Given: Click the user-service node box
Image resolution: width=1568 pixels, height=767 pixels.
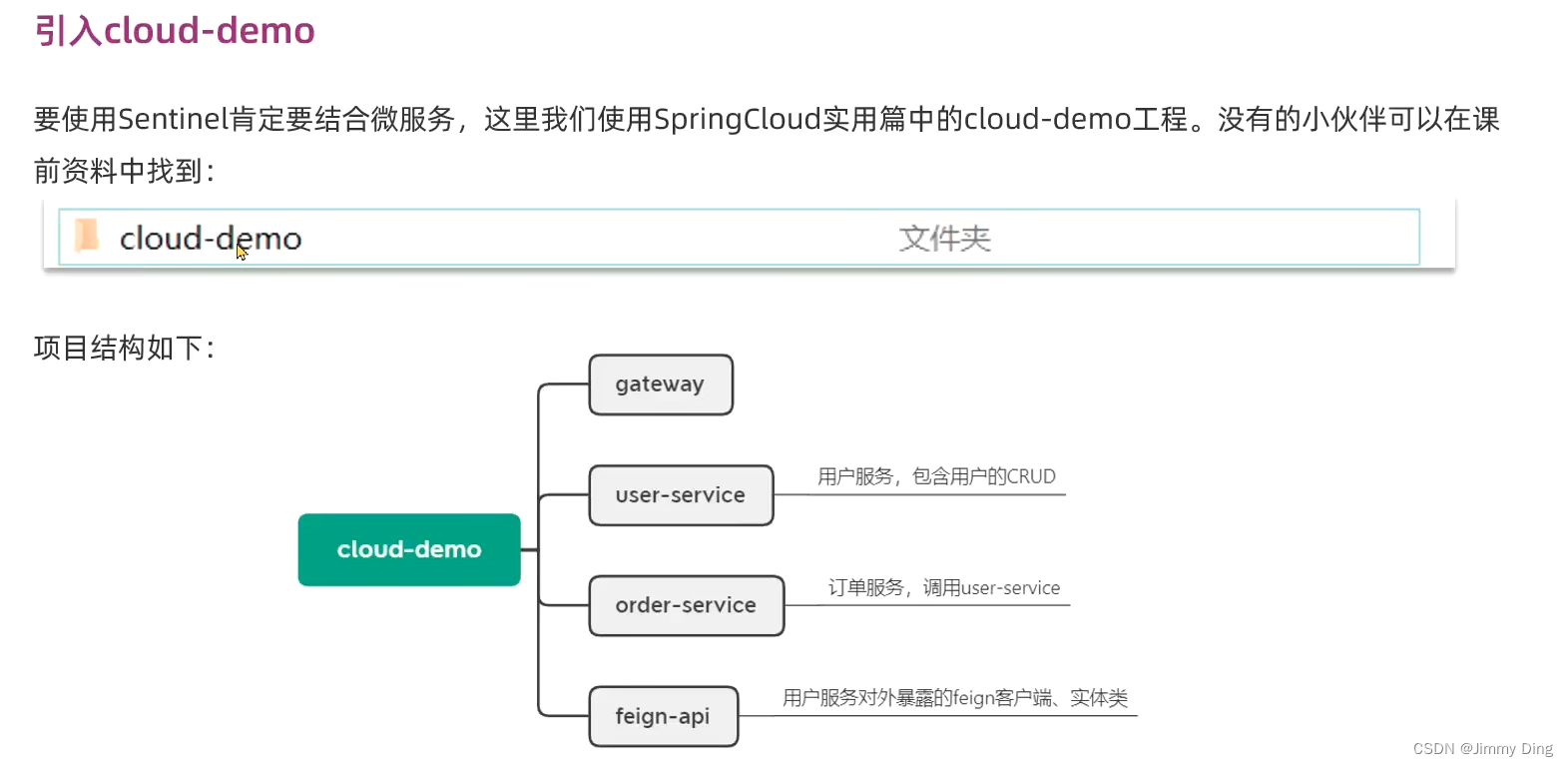Looking at the screenshot, I should click(681, 495).
